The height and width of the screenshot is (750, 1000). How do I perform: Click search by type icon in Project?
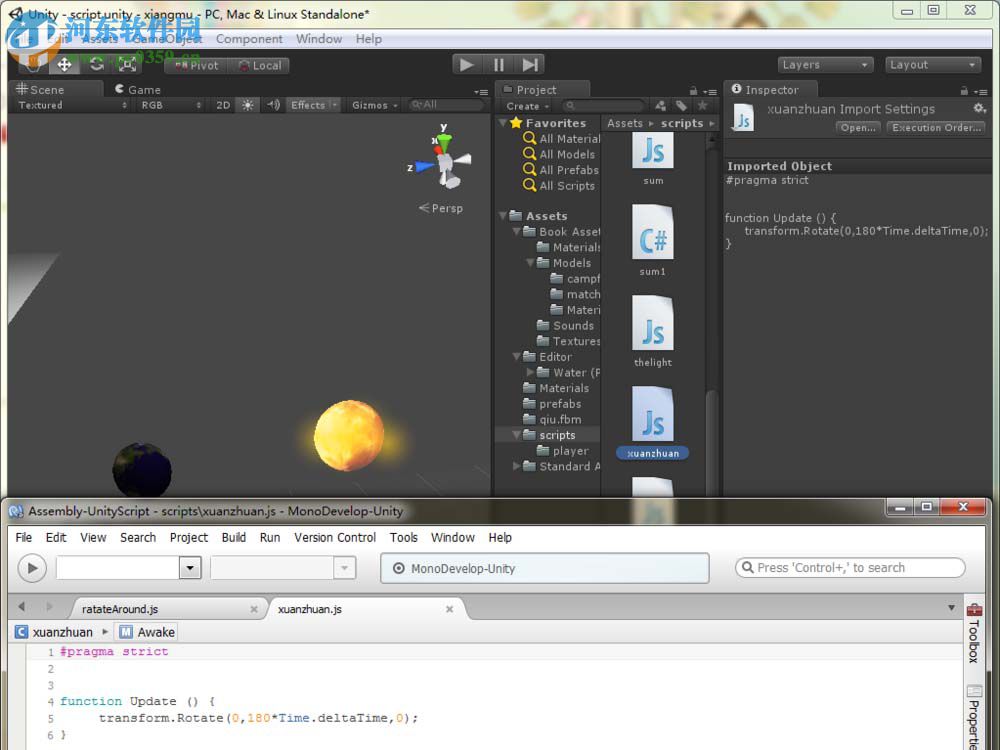(x=661, y=105)
